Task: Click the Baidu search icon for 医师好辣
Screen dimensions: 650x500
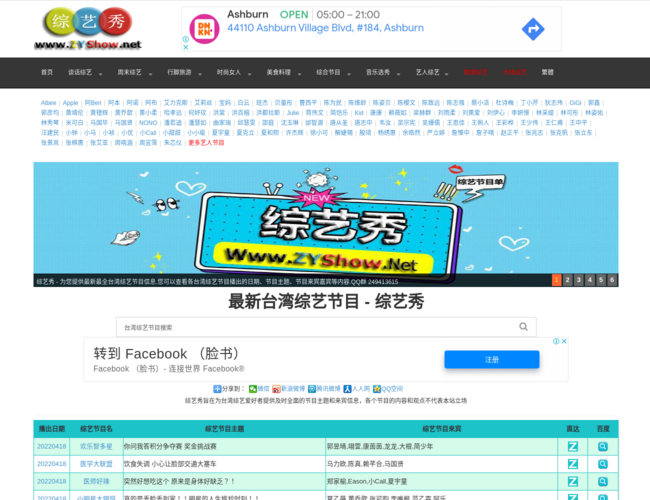Action: (603, 481)
